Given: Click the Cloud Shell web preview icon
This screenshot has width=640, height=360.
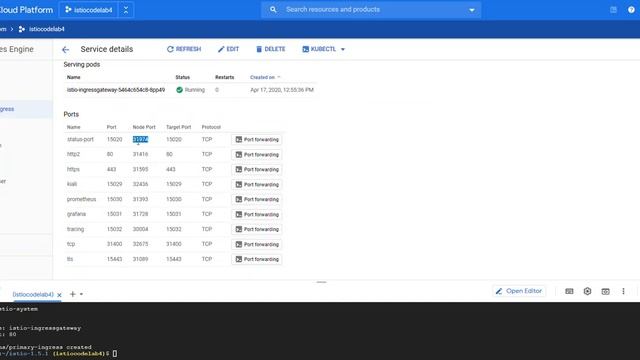Looking at the screenshot, I should (x=605, y=291).
